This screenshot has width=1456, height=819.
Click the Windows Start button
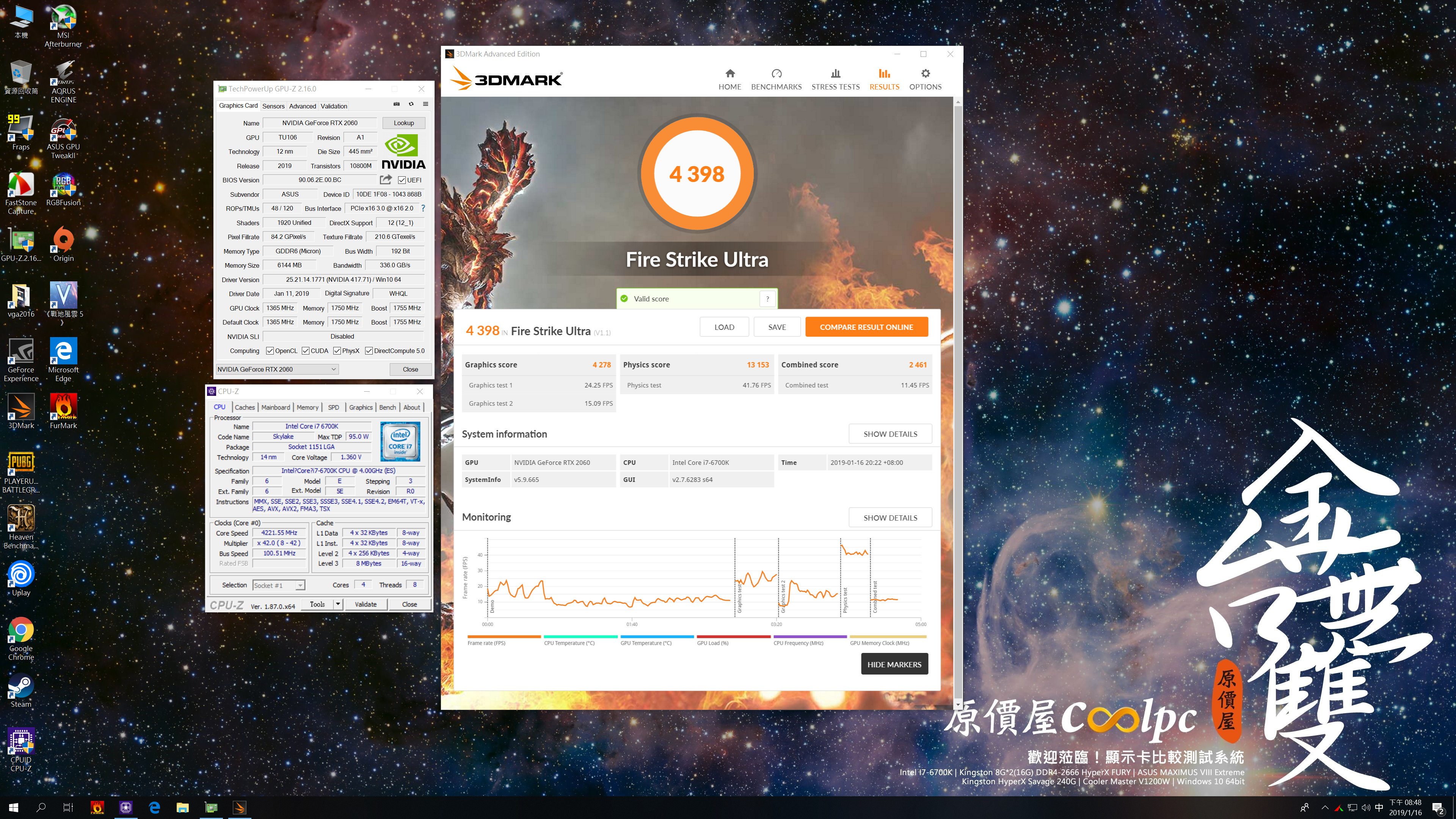[14, 808]
